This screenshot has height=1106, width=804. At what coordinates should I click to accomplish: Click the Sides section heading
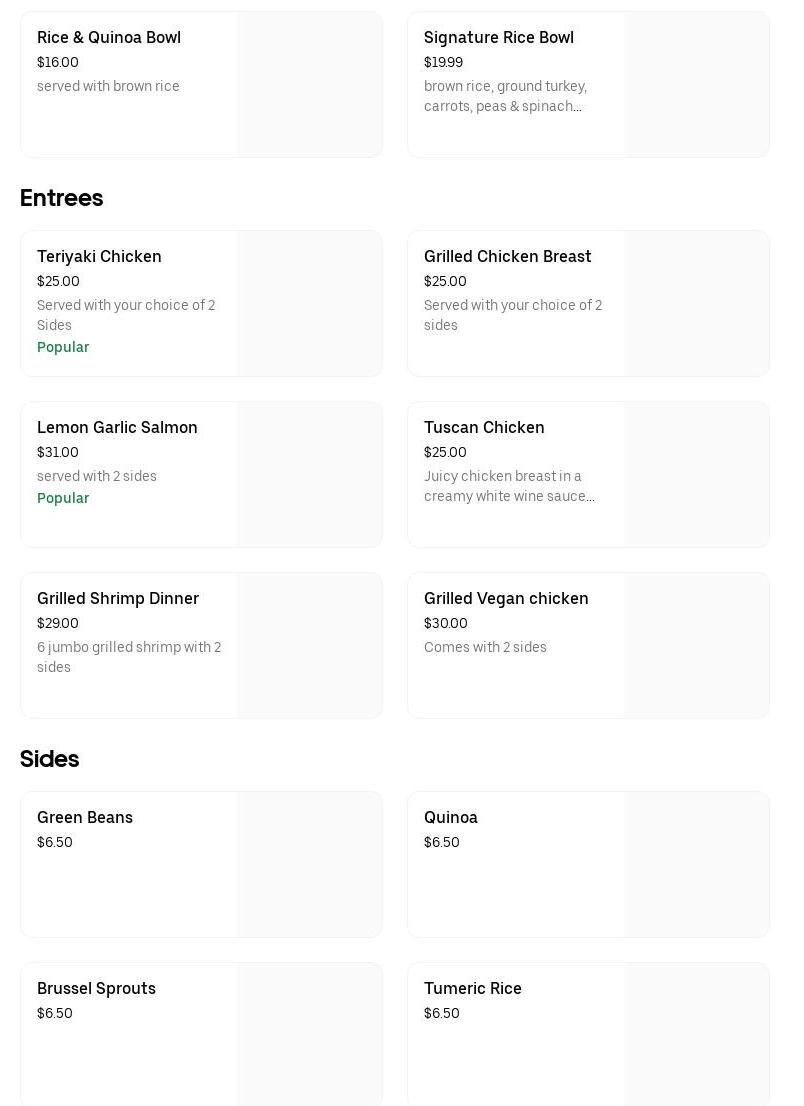pyautogui.click(x=50, y=759)
